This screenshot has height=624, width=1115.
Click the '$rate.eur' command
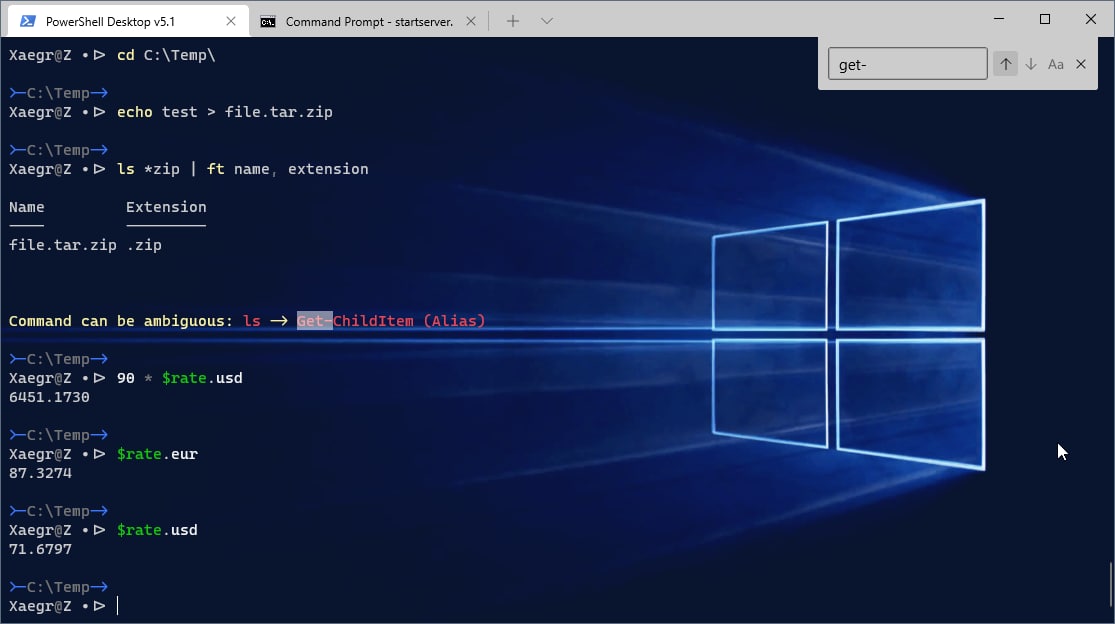157,453
